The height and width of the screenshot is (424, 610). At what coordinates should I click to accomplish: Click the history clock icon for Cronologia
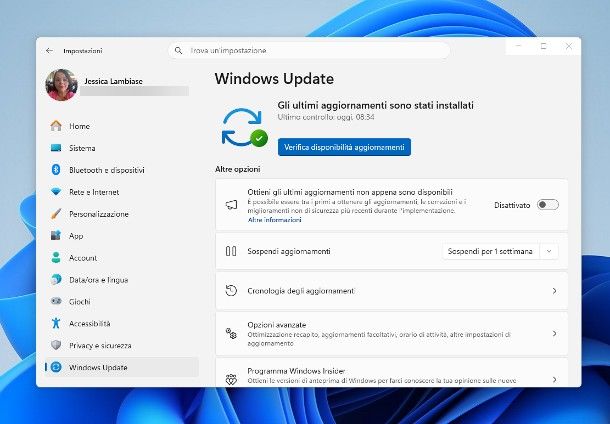tap(231, 291)
